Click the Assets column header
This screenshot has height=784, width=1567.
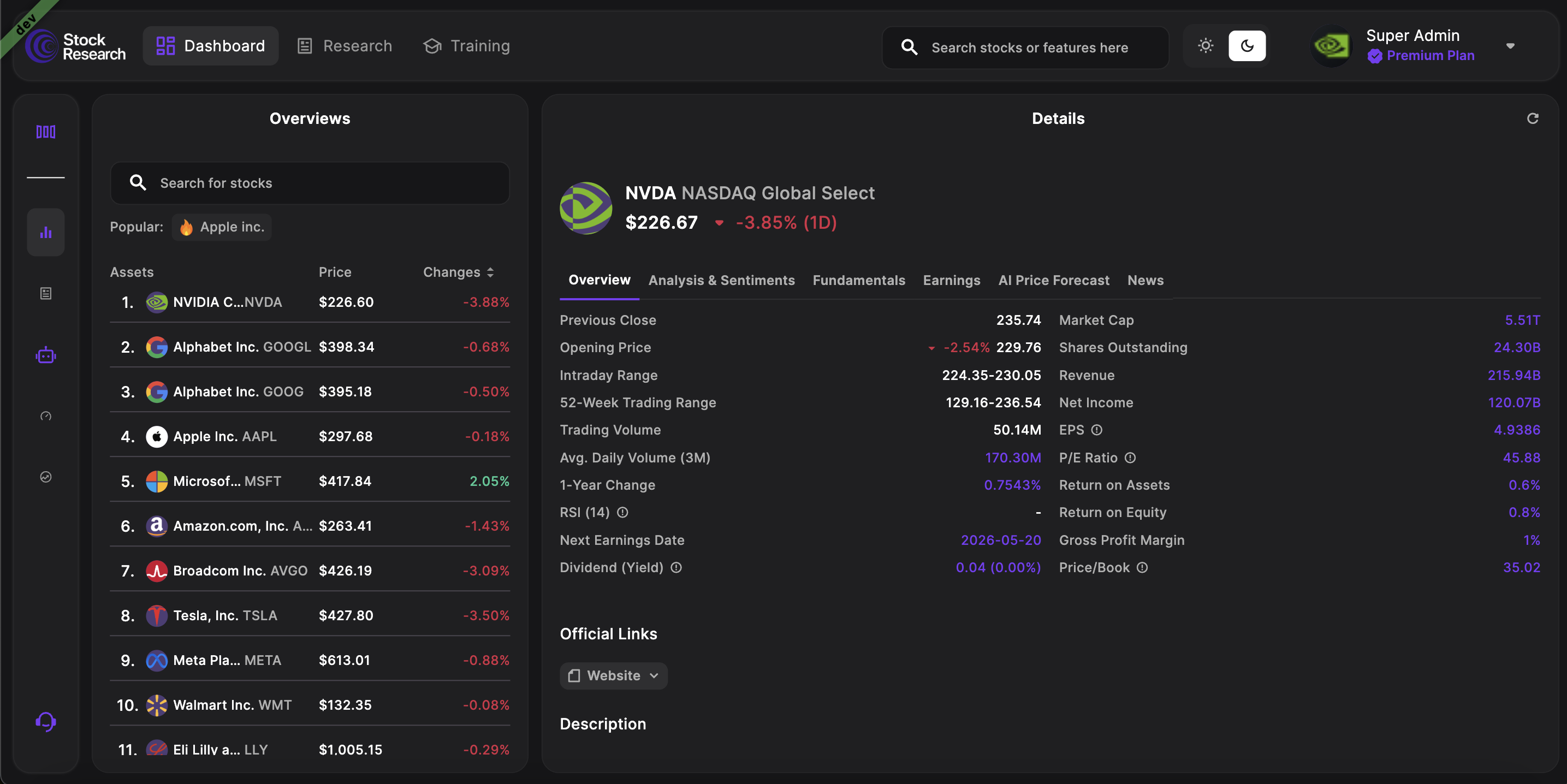coord(132,272)
